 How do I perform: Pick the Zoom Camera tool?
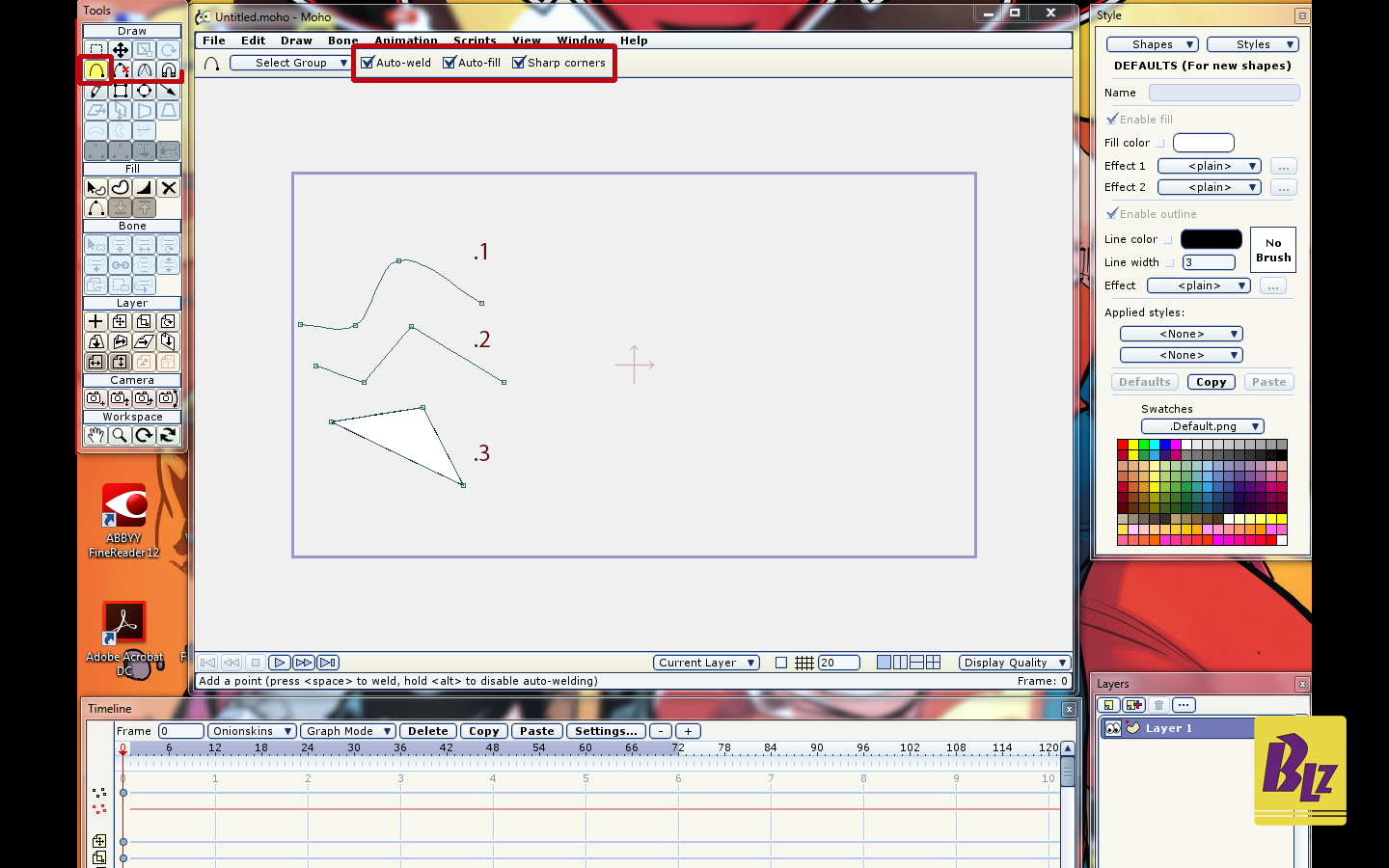[120, 397]
